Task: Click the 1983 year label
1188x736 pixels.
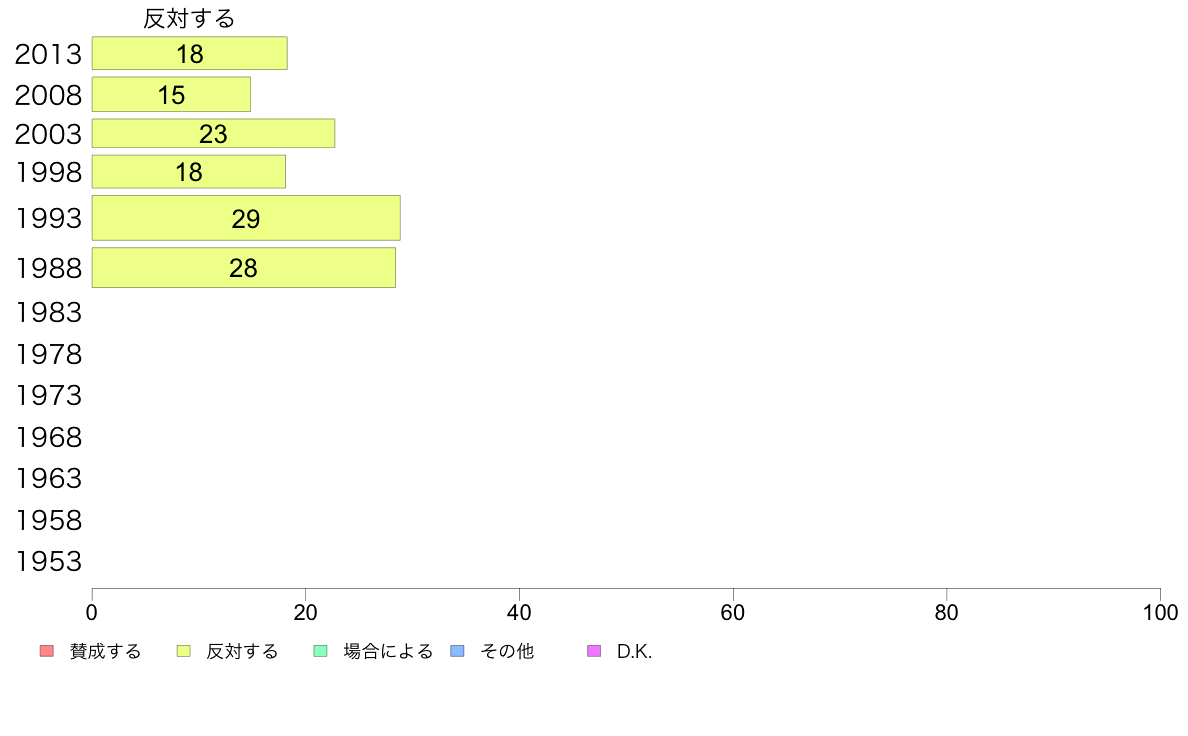Action: [48, 312]
